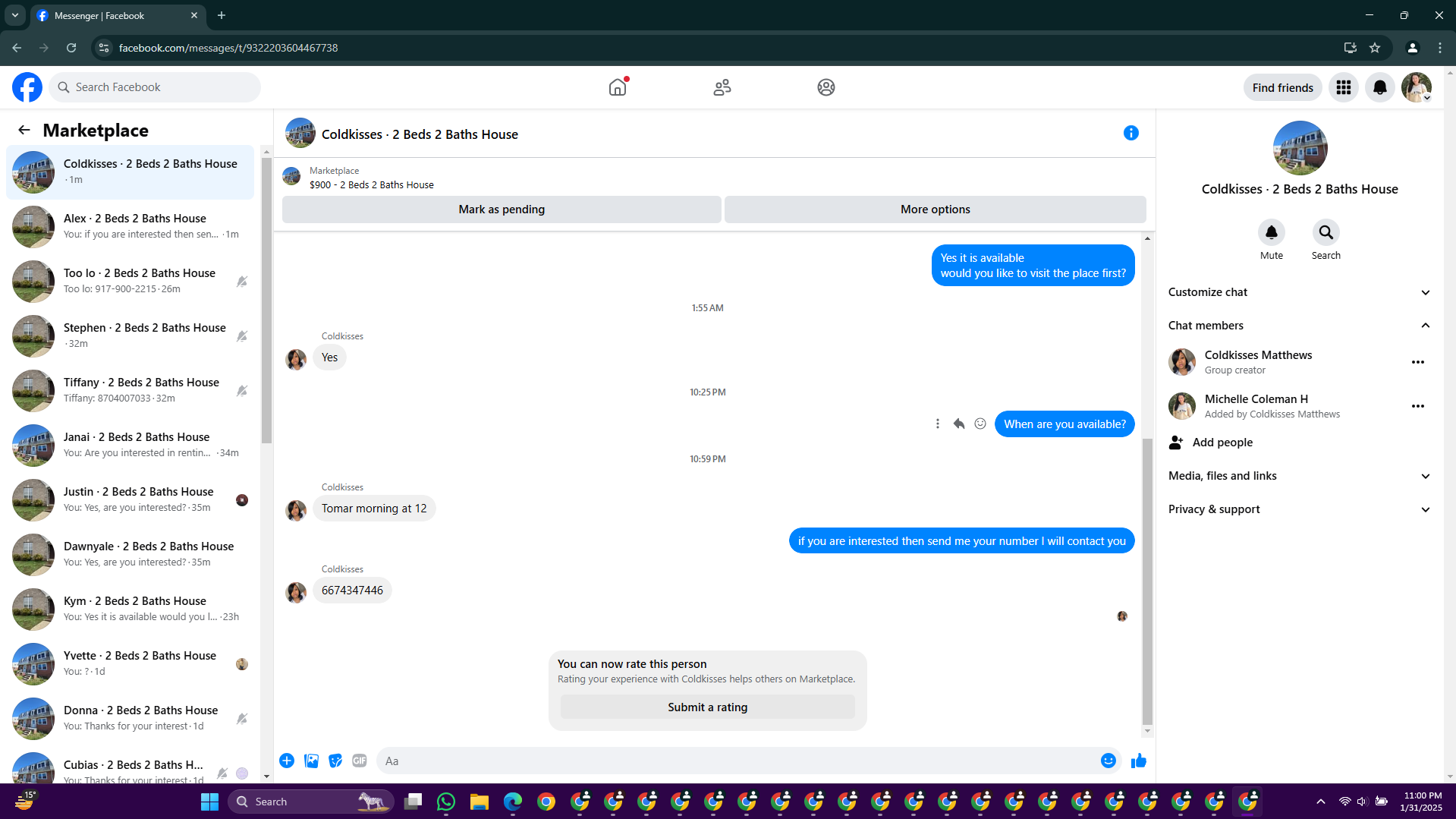
Task: Open Windows Start menu
Action: 209,802
